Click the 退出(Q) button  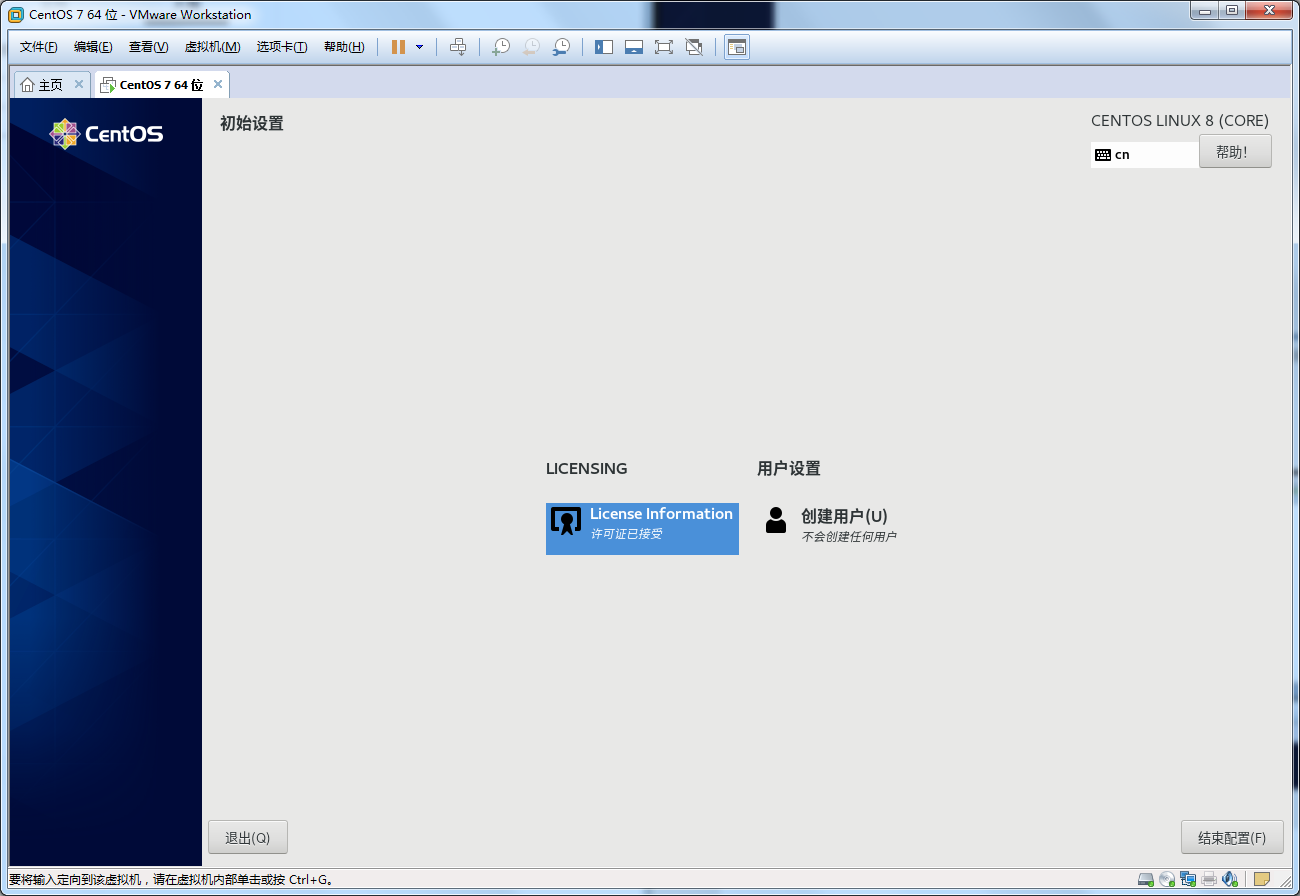[x=248, y=838]
